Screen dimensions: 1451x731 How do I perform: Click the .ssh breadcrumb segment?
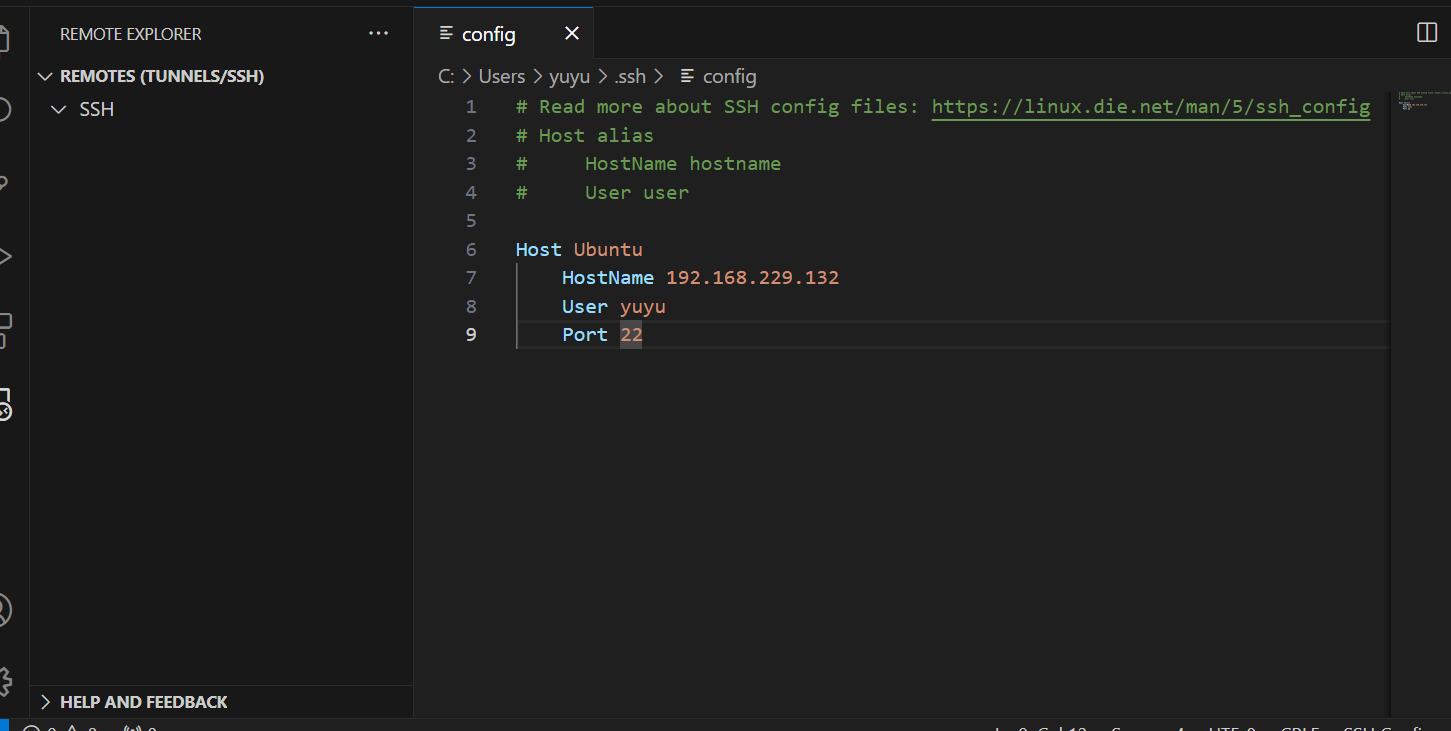630,76
